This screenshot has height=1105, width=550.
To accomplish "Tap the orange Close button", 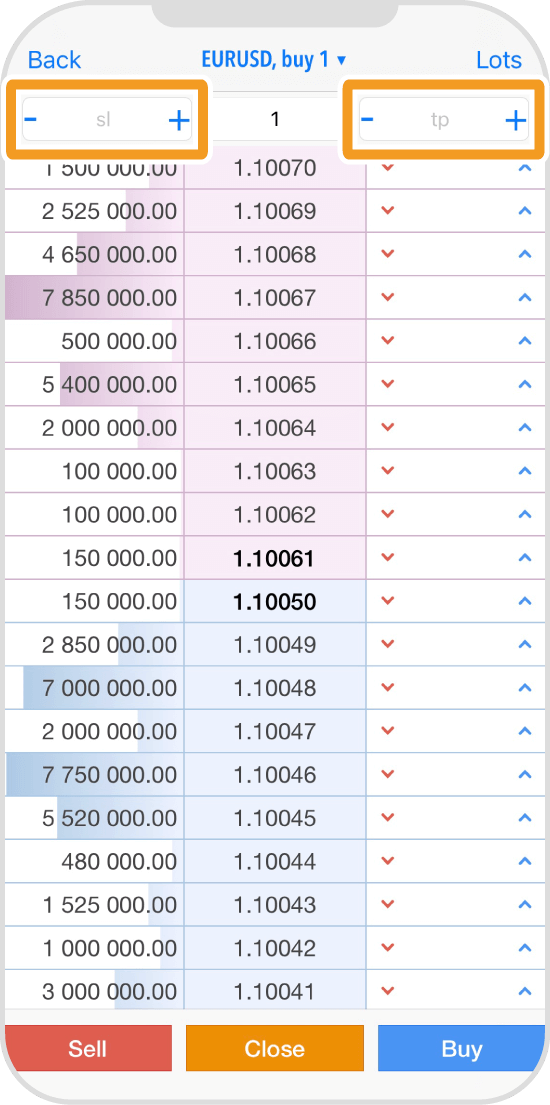I will coord(275,1049).
